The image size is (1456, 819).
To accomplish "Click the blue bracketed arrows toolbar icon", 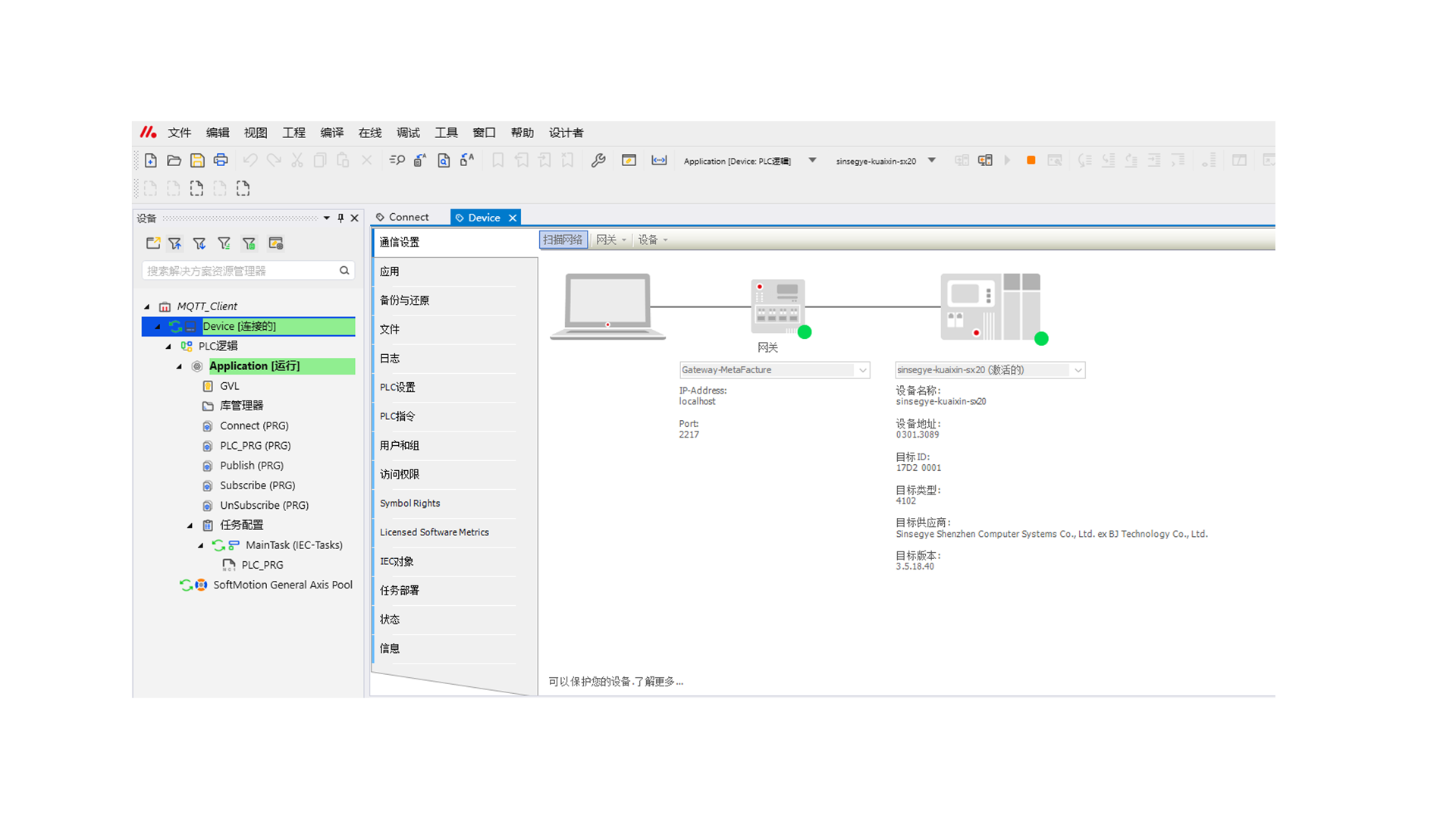I will pos(659,160).
